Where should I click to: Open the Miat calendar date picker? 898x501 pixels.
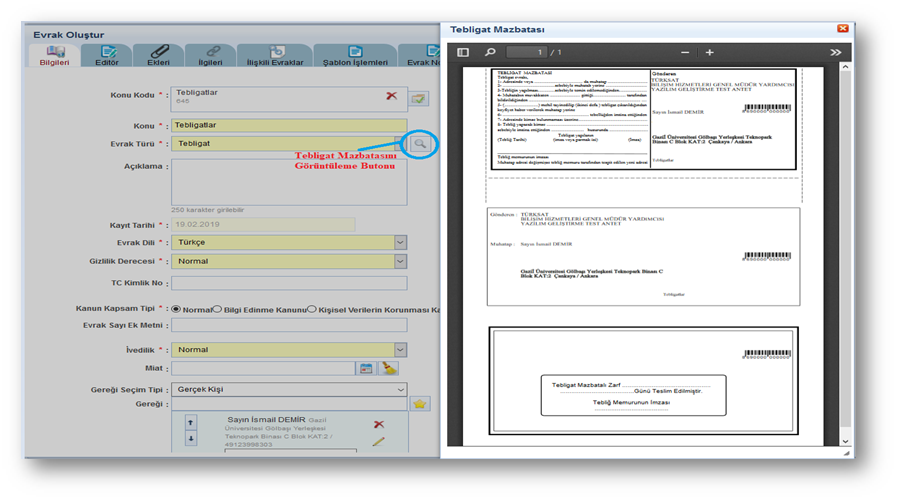coord(366,369)
